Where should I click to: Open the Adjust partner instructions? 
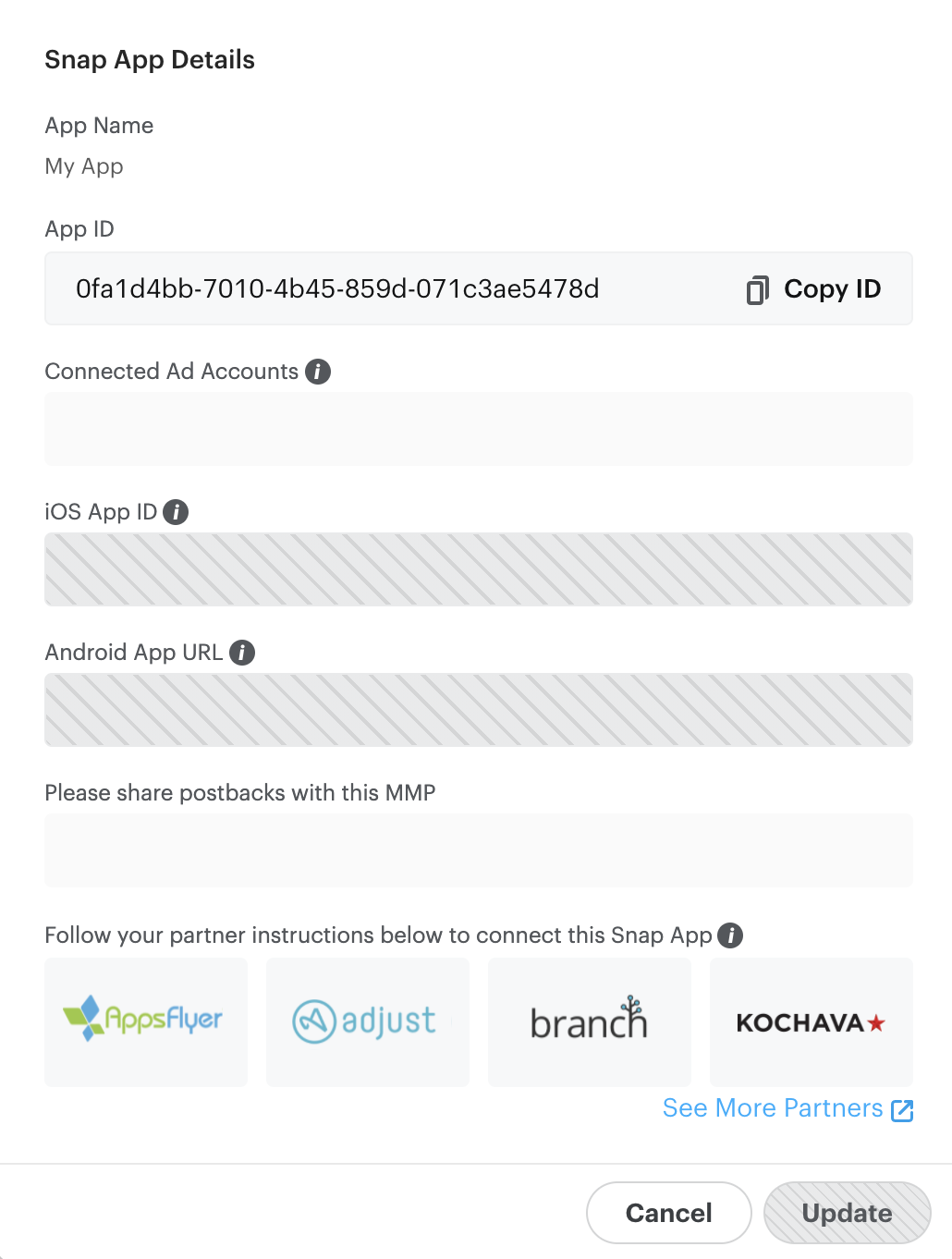coord(368,1021)
